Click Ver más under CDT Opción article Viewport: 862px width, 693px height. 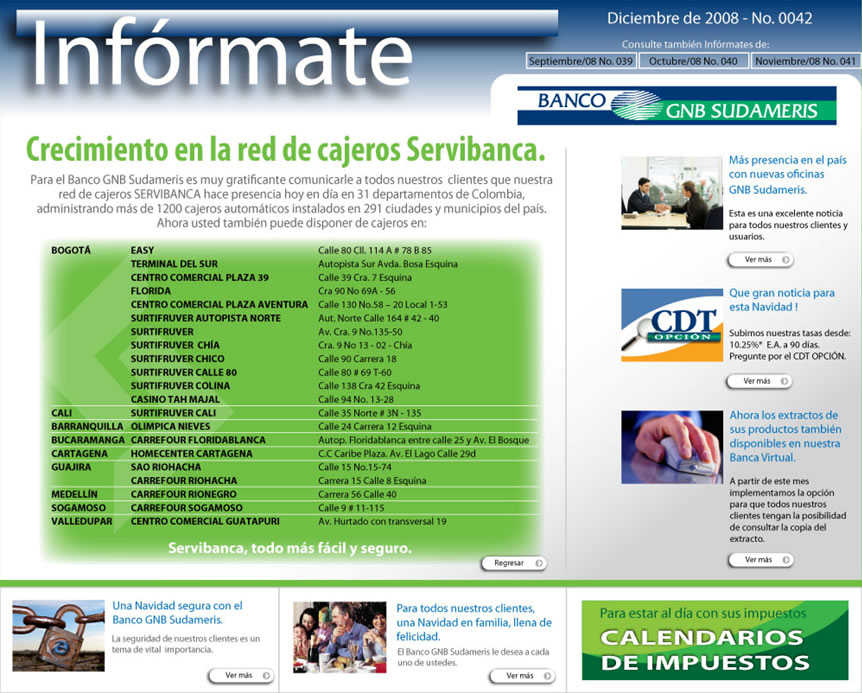[759, 381]
